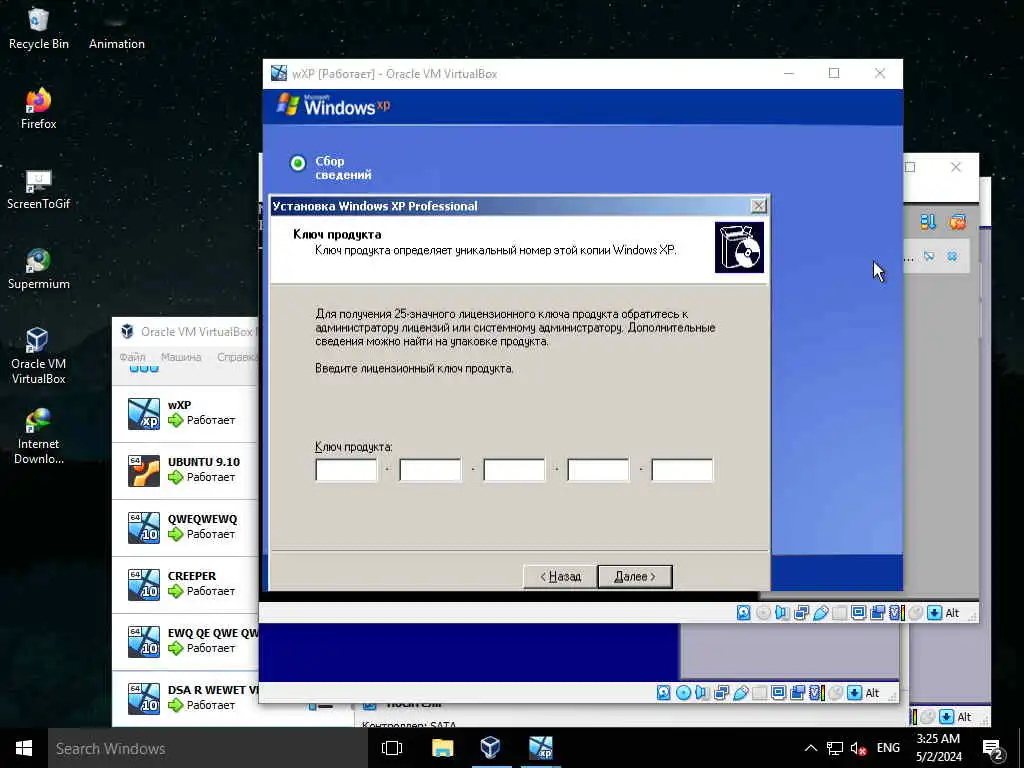Switch to VirtualBox Manager taskbar button

(490, 748)
